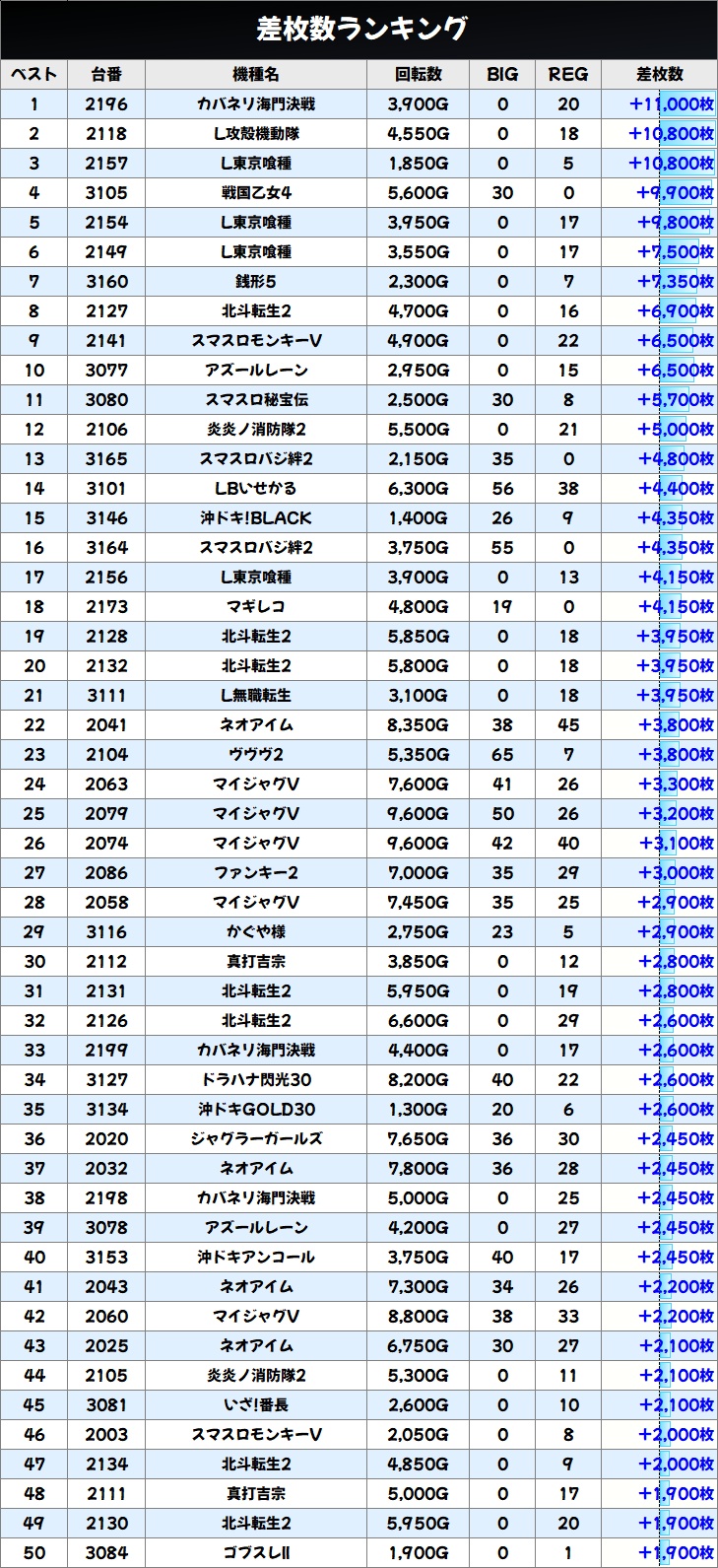
Task: Select machine number 2196 cell
Action: coord(106,104)
